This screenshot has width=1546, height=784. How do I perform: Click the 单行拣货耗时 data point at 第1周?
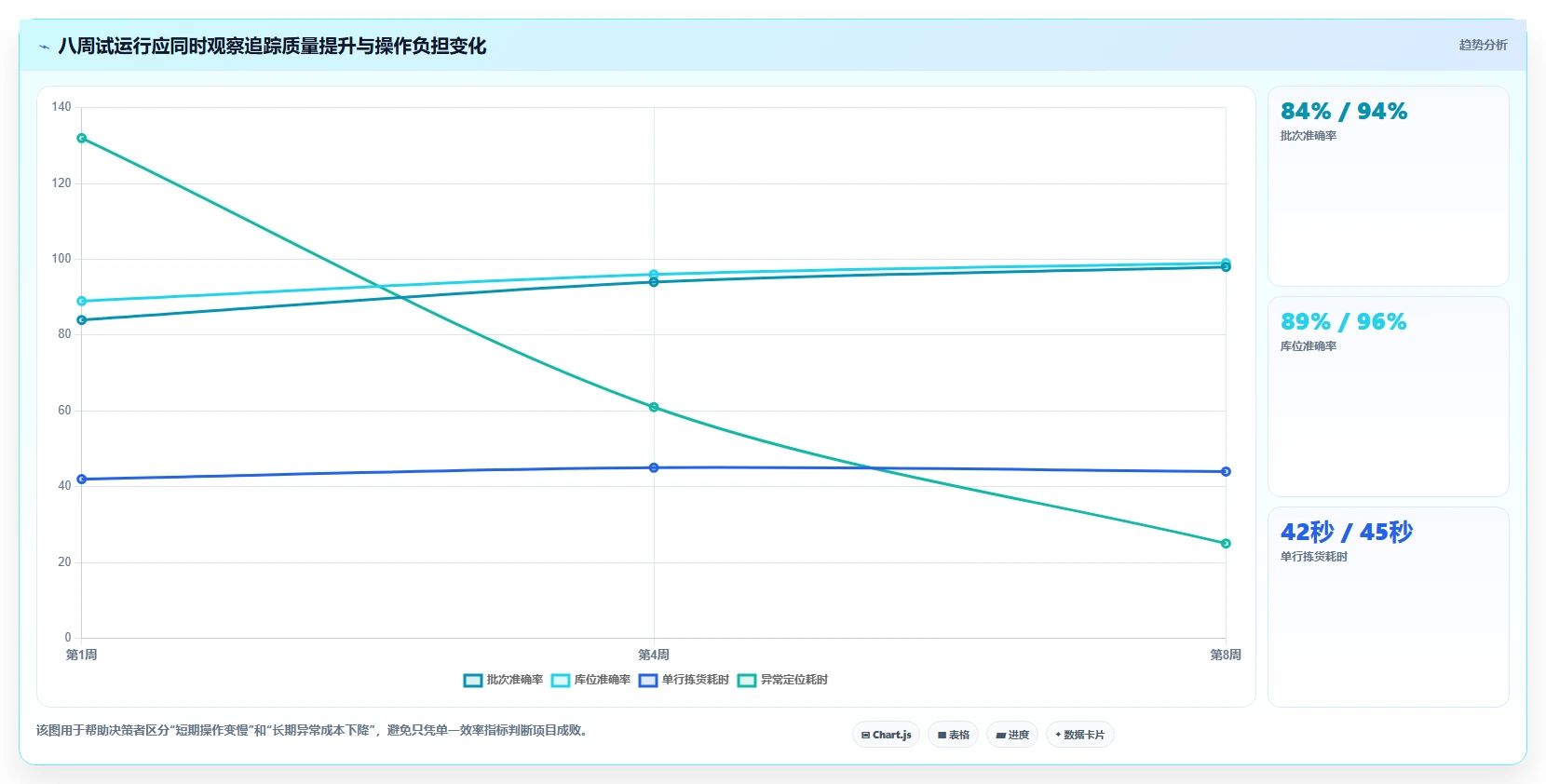(x=82, y=480)
